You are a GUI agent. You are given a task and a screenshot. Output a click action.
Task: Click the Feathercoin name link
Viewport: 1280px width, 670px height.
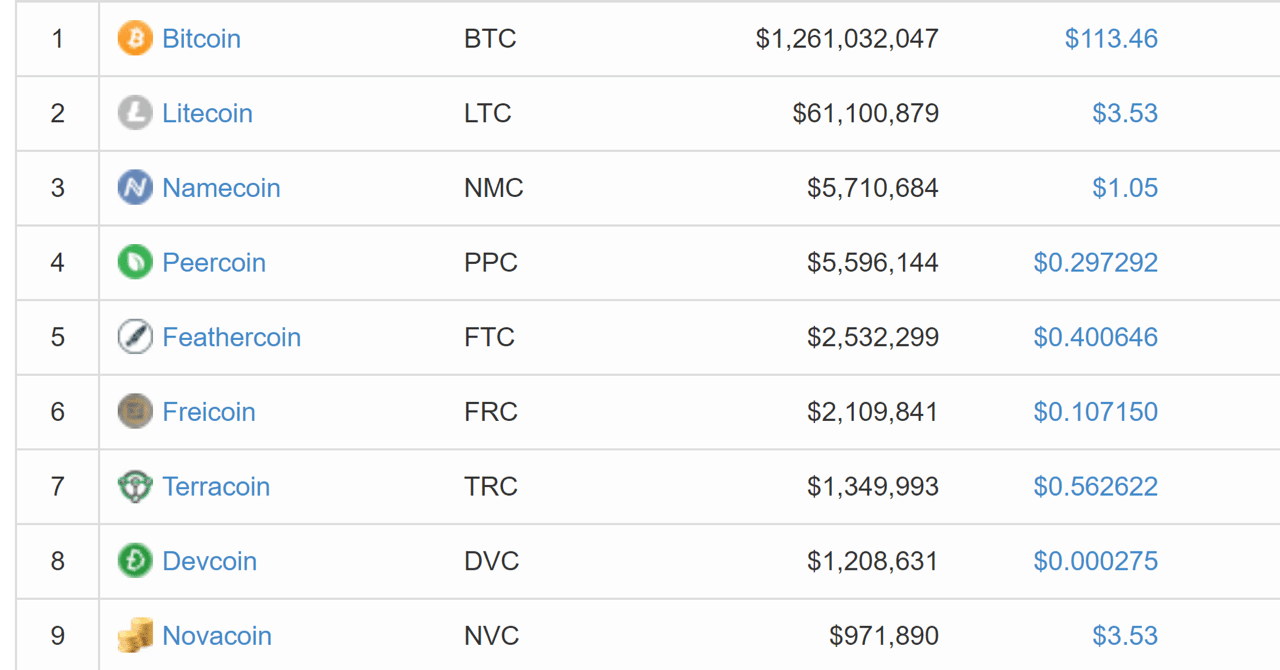coord(231,337)
